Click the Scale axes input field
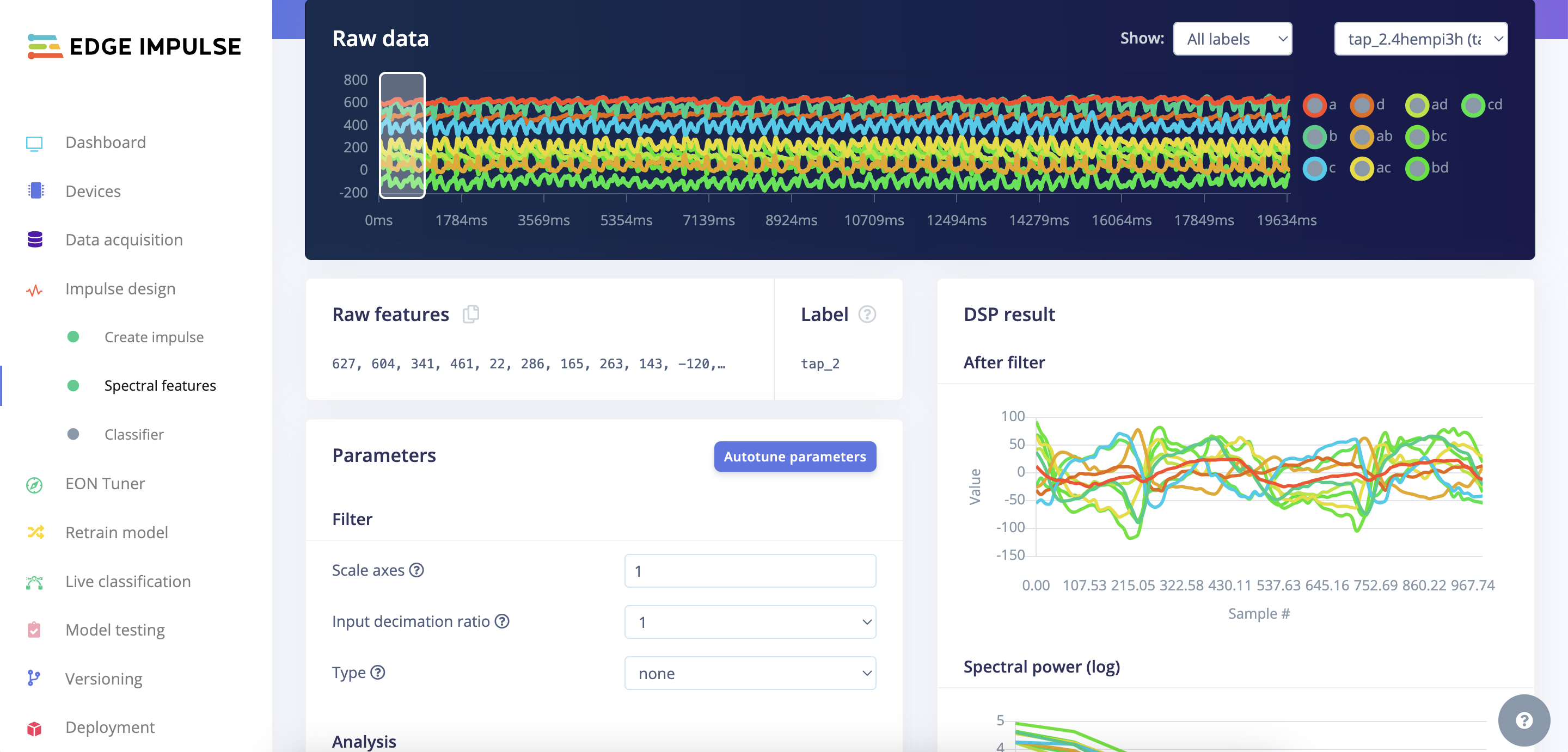Viewport: 1568px width, 752px height. 750,570
